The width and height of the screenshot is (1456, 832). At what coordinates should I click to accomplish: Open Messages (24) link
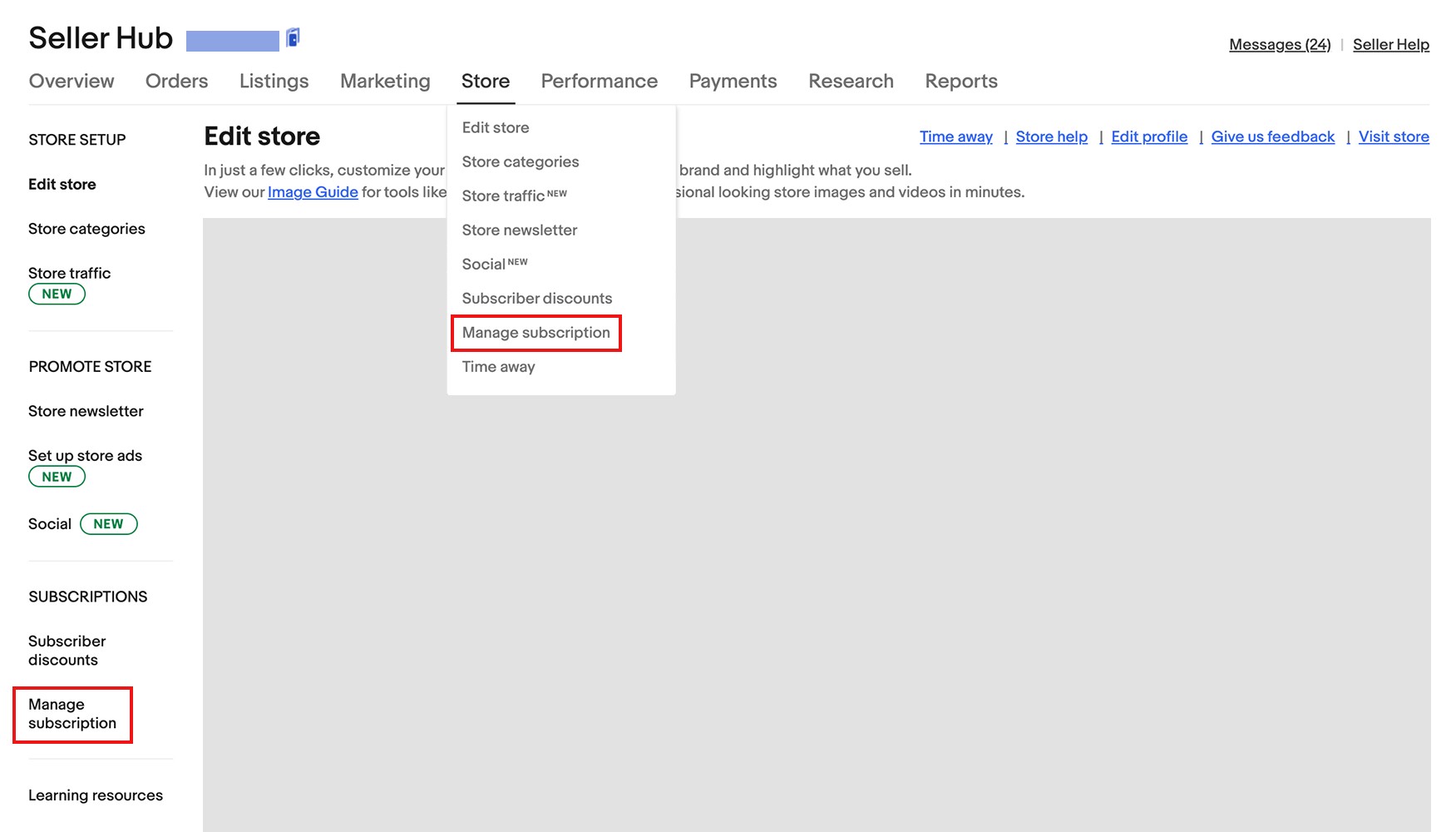coord(1280,45)
